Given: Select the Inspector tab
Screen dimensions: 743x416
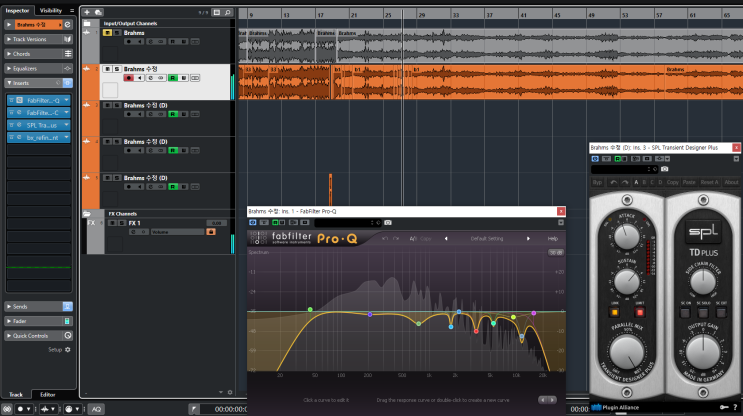Looking at the screenshot, I should (17, 10).
